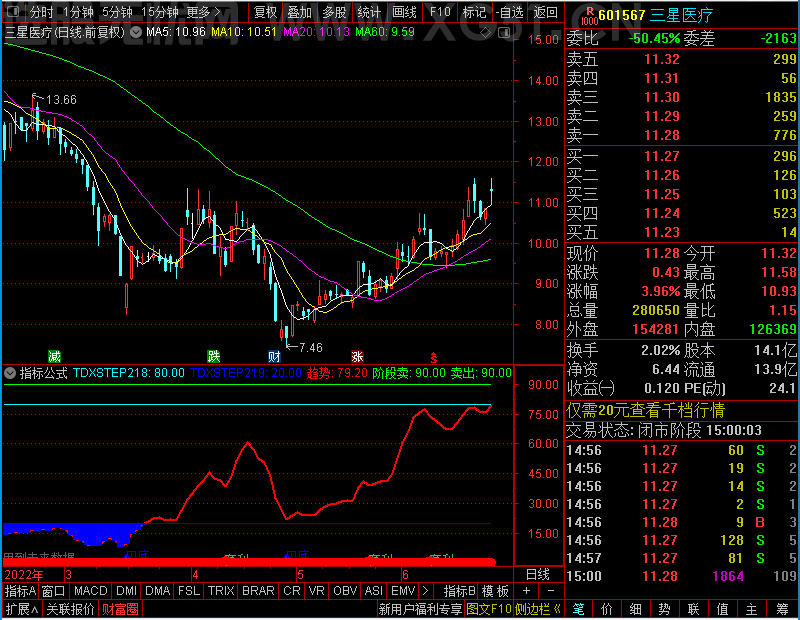Screen dimensions: 800x620
Task: Select the 指标A tab
Action: click(20, 591)
